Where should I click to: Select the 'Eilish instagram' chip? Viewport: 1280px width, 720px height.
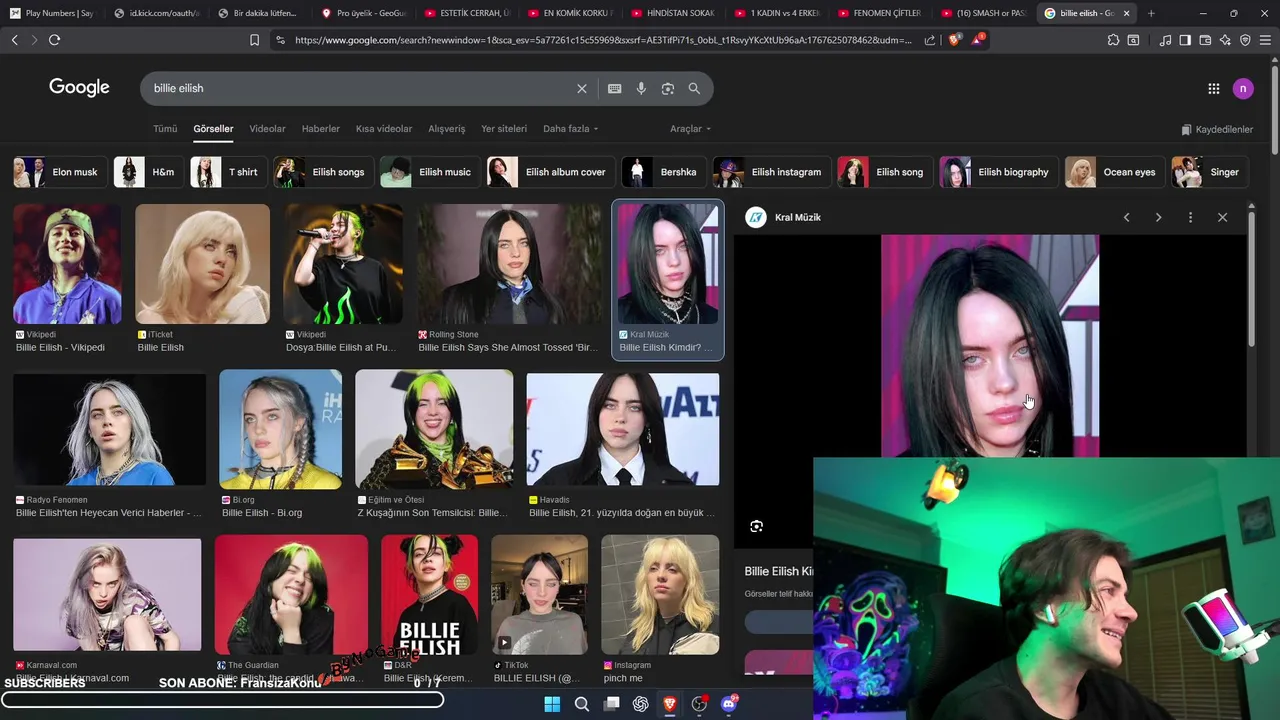tap(770, 172)
